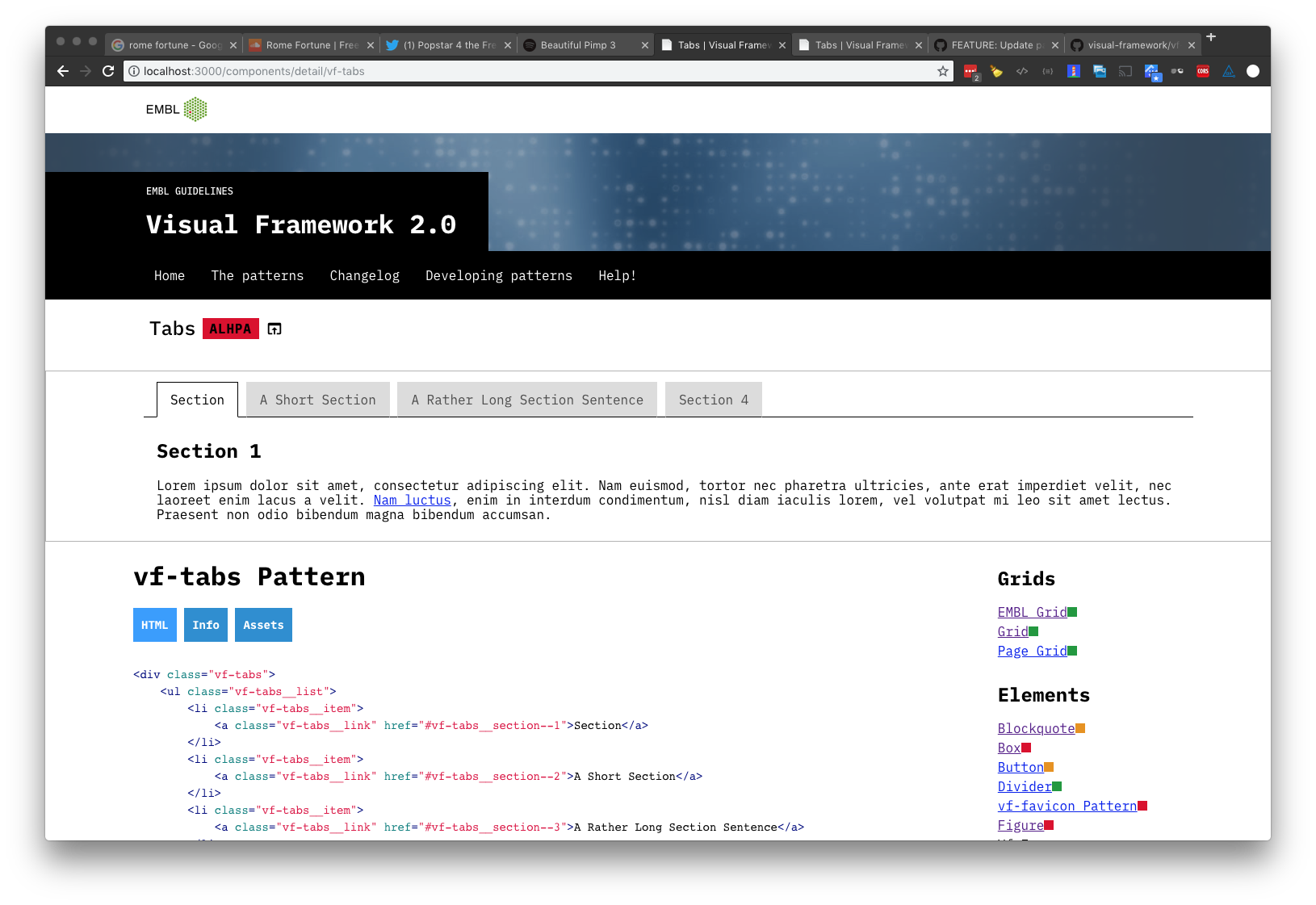Run the Lighthouse audit extension
This screenshot has width=1316, height=905.
click(x=1074, y=71)
